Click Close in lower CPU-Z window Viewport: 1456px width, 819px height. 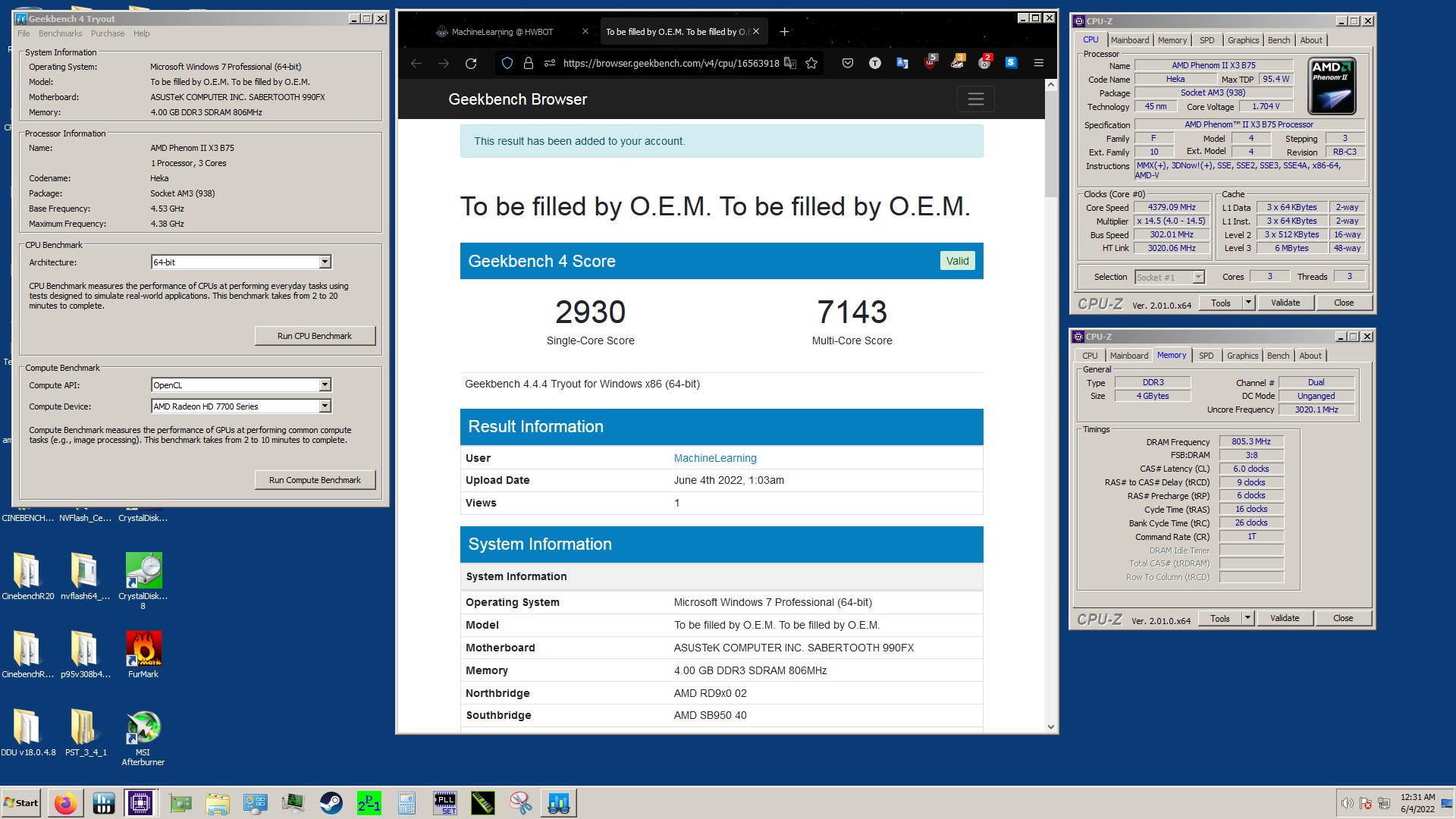(1342, 618)
